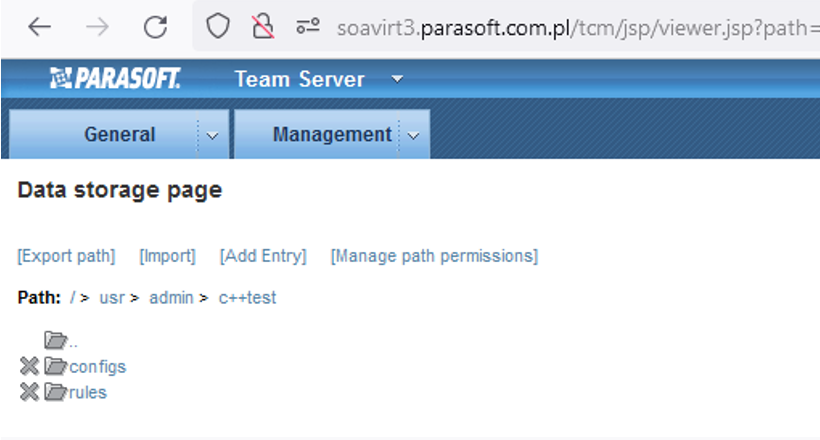Open the General menu dropdown arrow
This screenshot has height=440, width=820.
212,136
